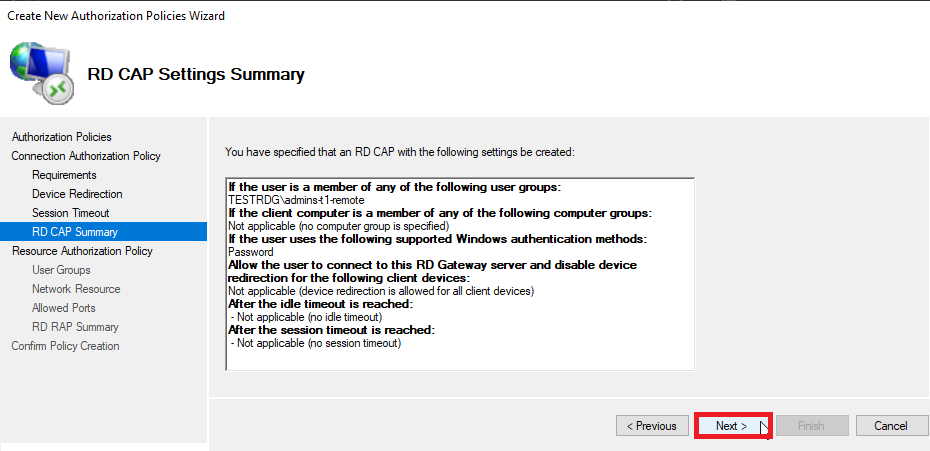Go back with the Previous button
The height and width of the screenshot is (451, 930).
click(652, 426)
